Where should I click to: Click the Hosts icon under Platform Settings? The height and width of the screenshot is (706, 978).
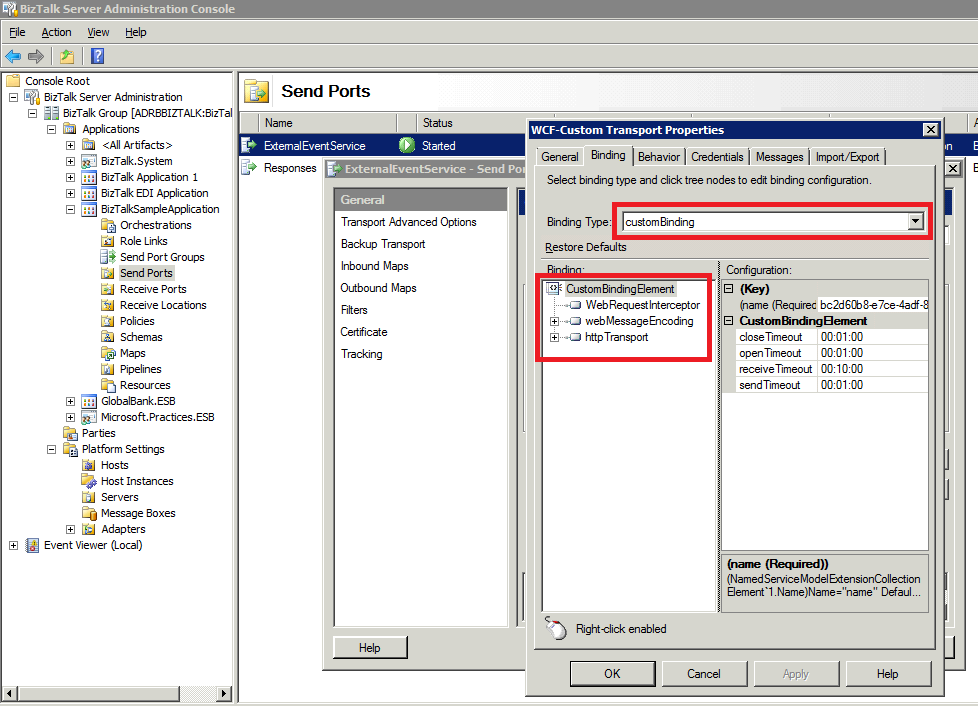(89, 465)
